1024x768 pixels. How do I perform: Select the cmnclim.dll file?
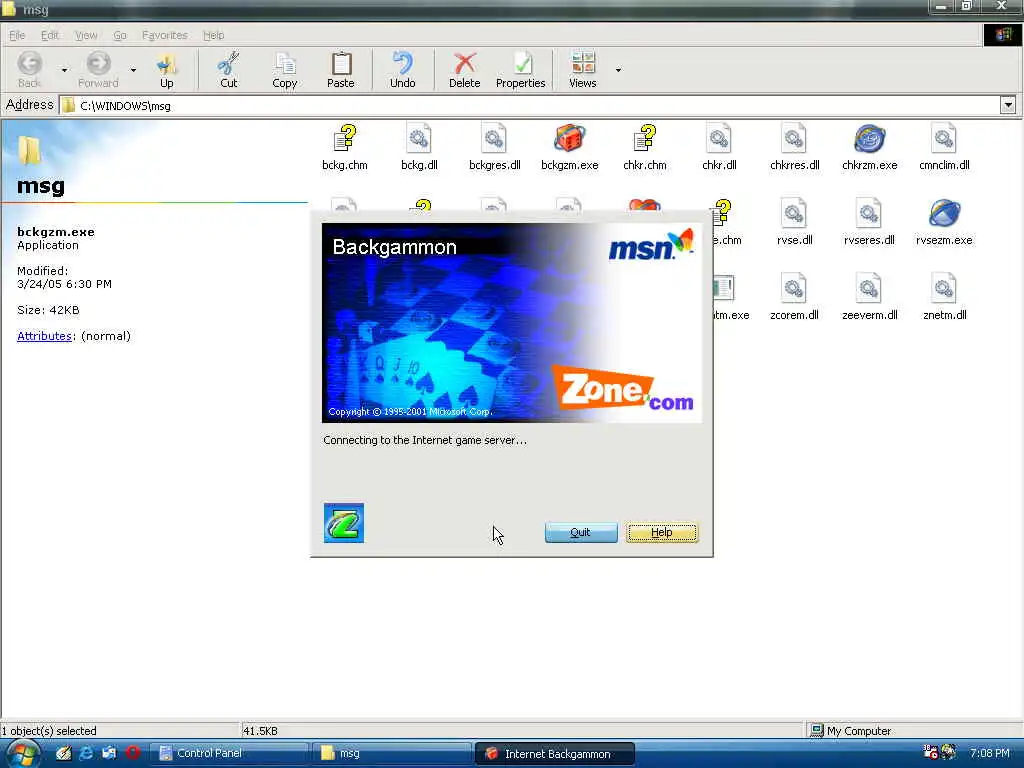pos(944,148)
